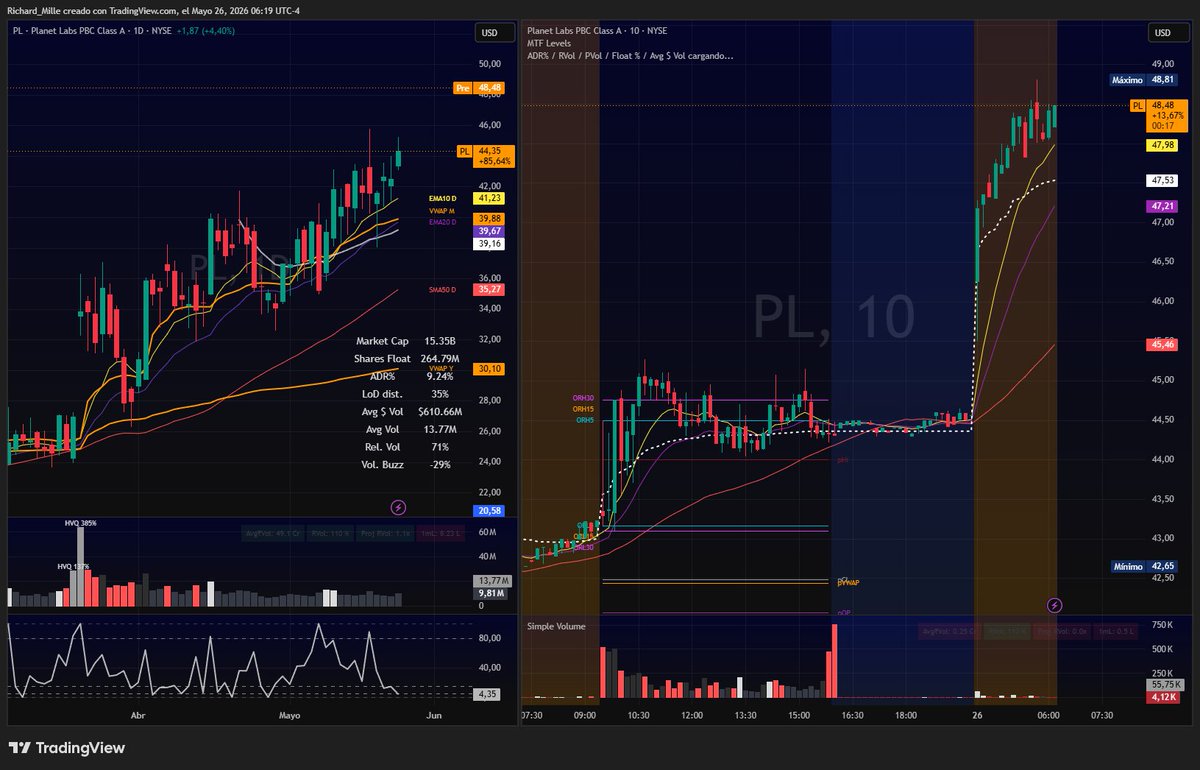The image size is (1200, 770).
Task: Click the Market Cap 15.35B row
Action: 406,341
